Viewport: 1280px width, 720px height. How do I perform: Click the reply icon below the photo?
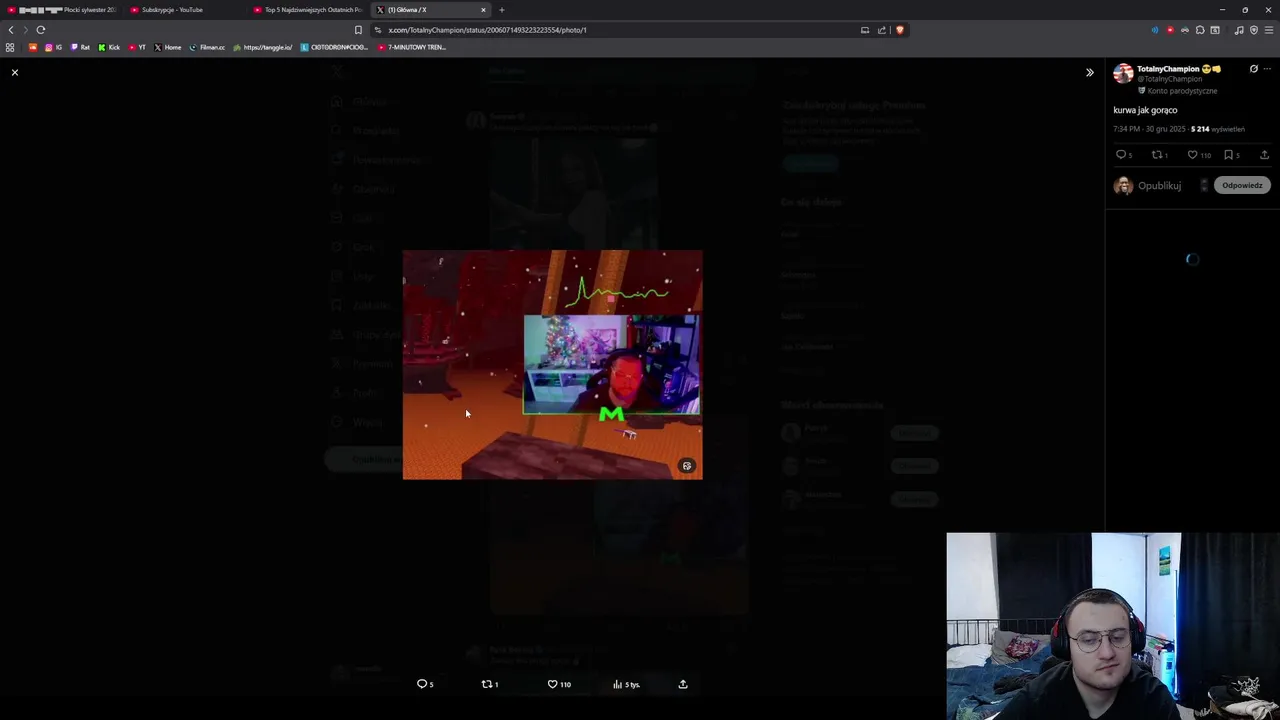(x=422, y=684)
